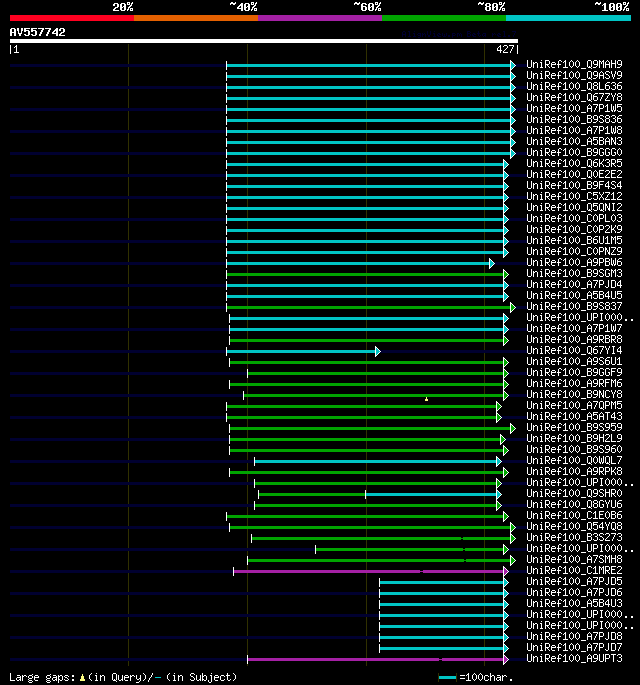
Task: Pick the UniRef100_A9S6U1 hit name
Action: click(x=574, y=361)
